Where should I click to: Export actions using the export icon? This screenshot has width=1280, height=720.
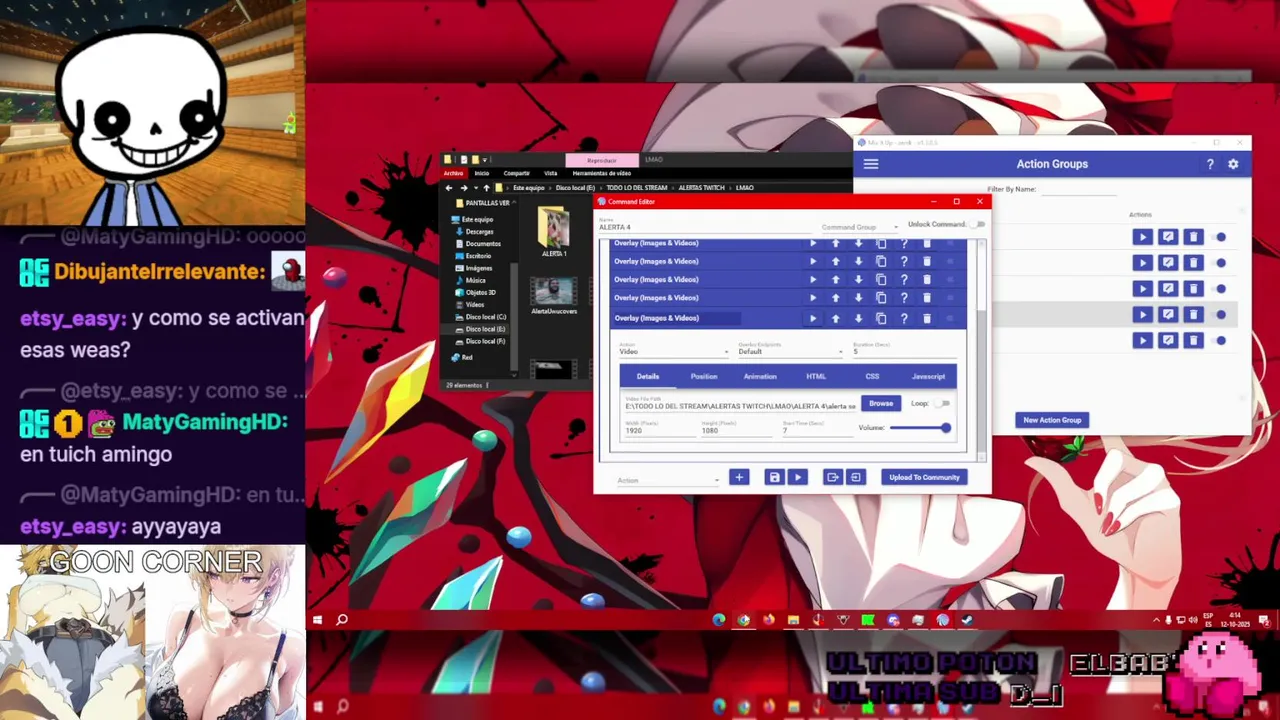[832, 478]
